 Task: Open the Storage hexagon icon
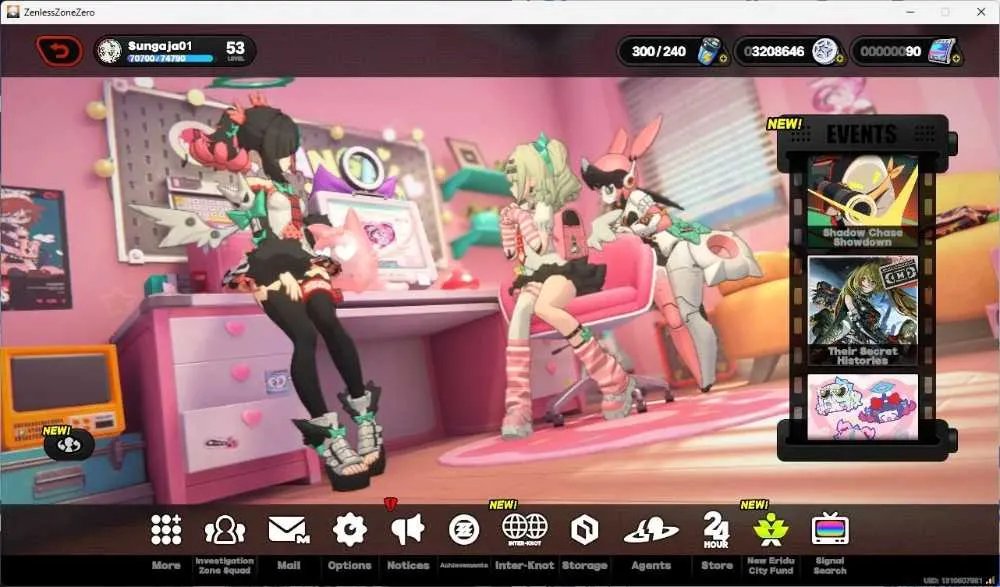[x=584, y=530]
